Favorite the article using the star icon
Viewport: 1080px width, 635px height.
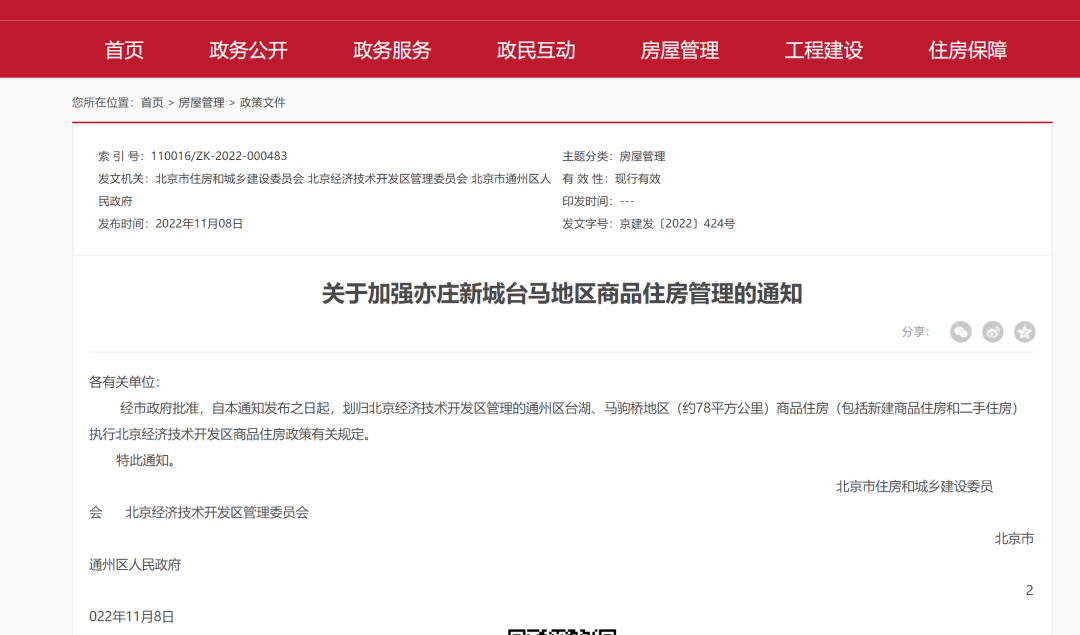point(1024,331)
